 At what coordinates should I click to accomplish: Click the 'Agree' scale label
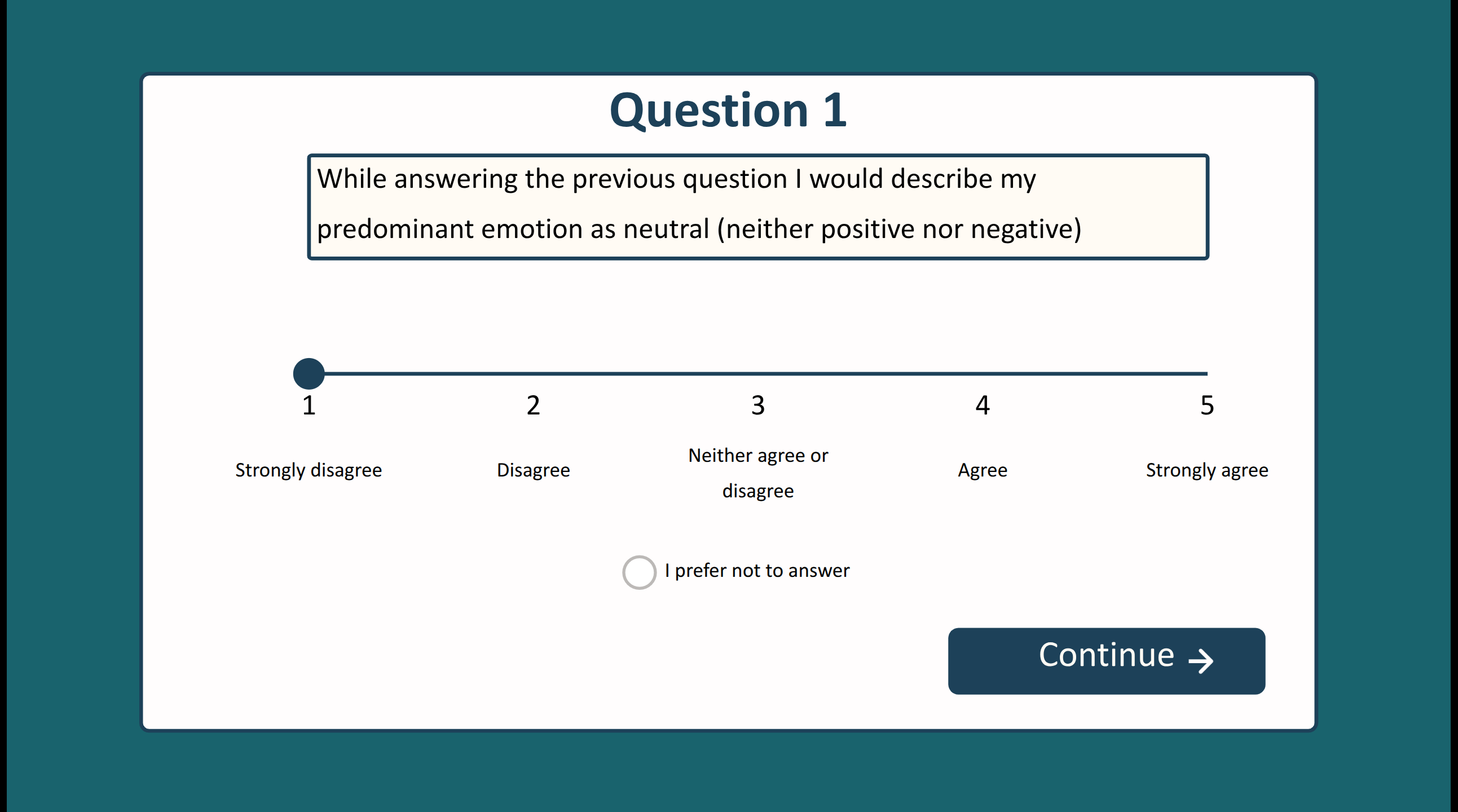coord(983,470)
